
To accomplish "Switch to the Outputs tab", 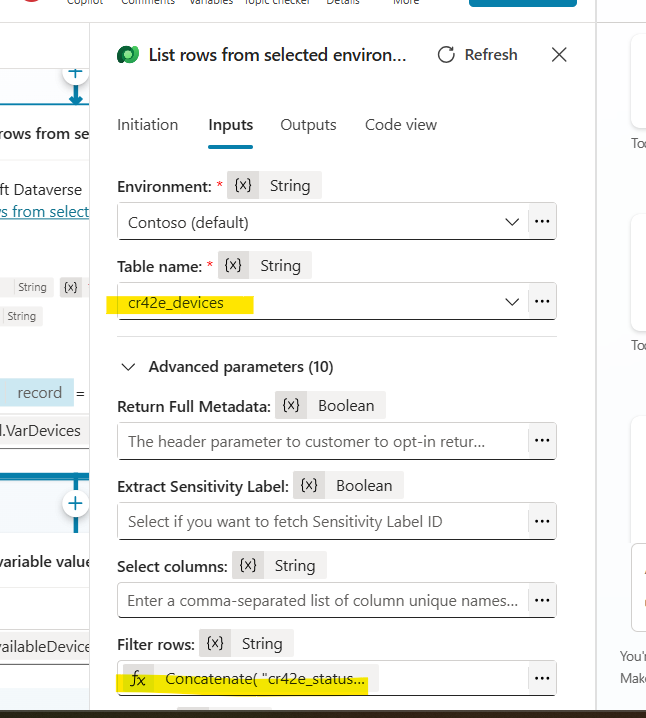I will click(308, 125).
